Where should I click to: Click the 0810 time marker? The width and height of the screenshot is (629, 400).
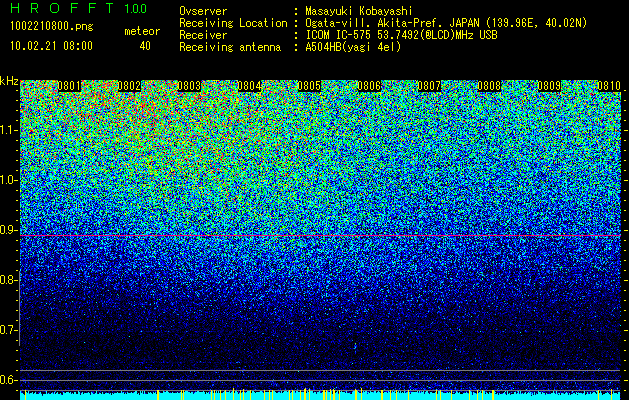pos(609,86)
